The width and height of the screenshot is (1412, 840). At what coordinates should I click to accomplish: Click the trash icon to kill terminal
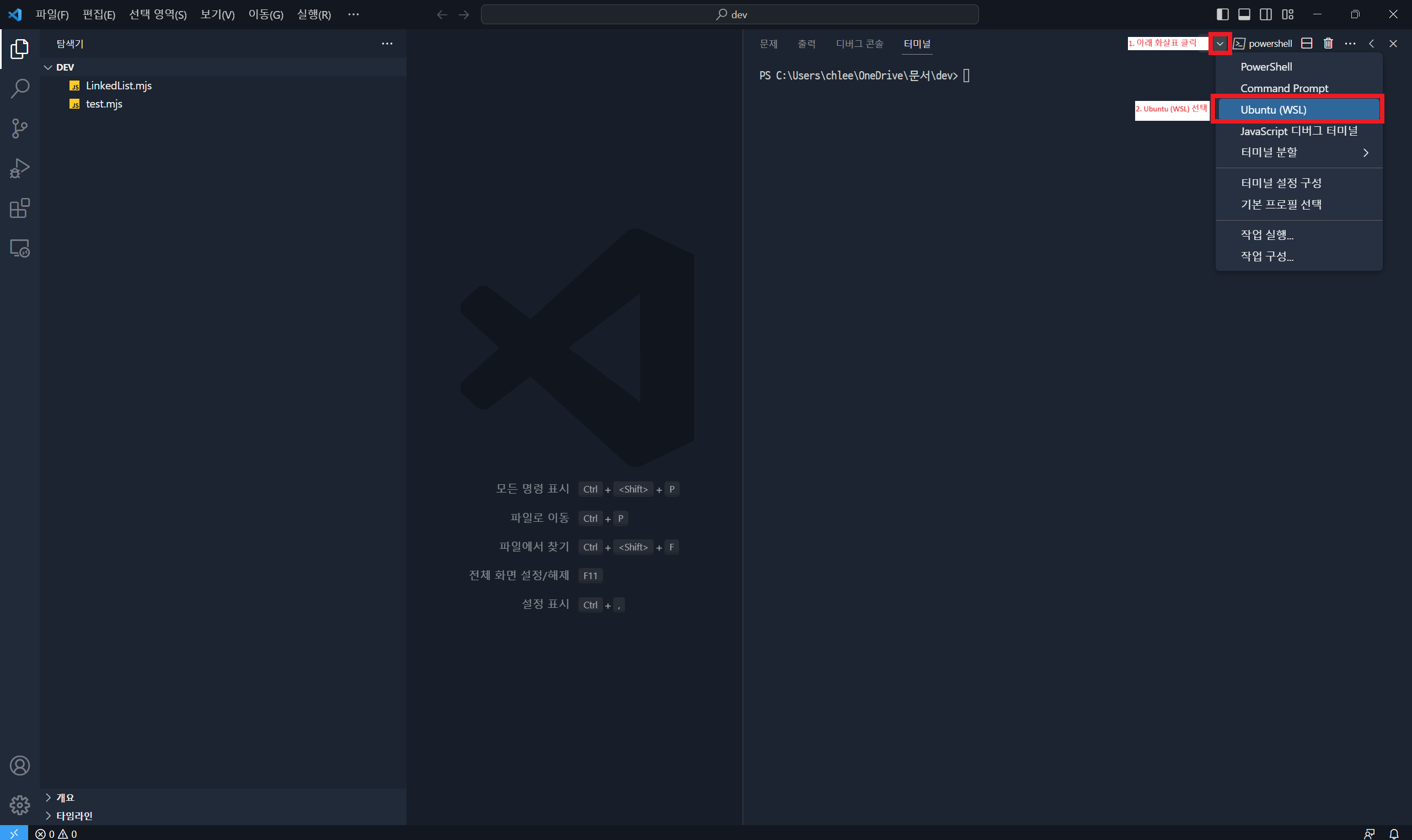click(1328, 44)
